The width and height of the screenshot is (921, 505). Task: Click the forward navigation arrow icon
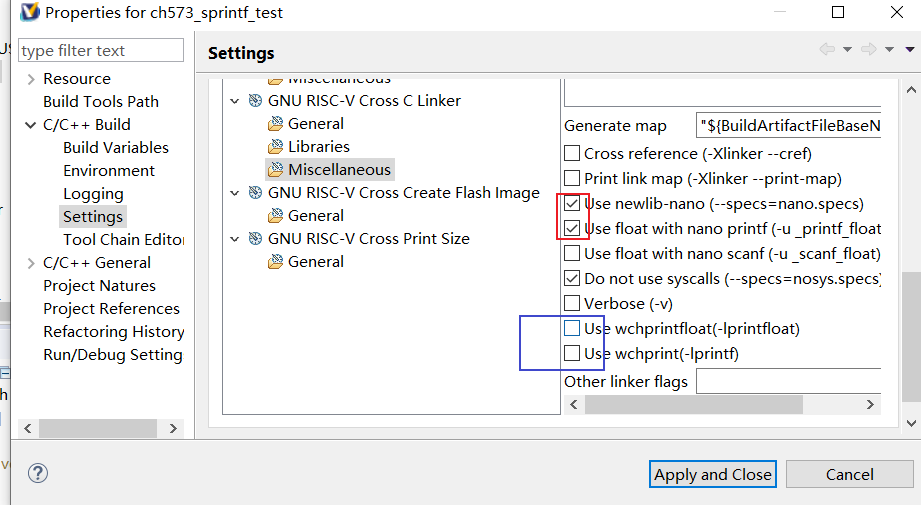click(x=869, y=50)
